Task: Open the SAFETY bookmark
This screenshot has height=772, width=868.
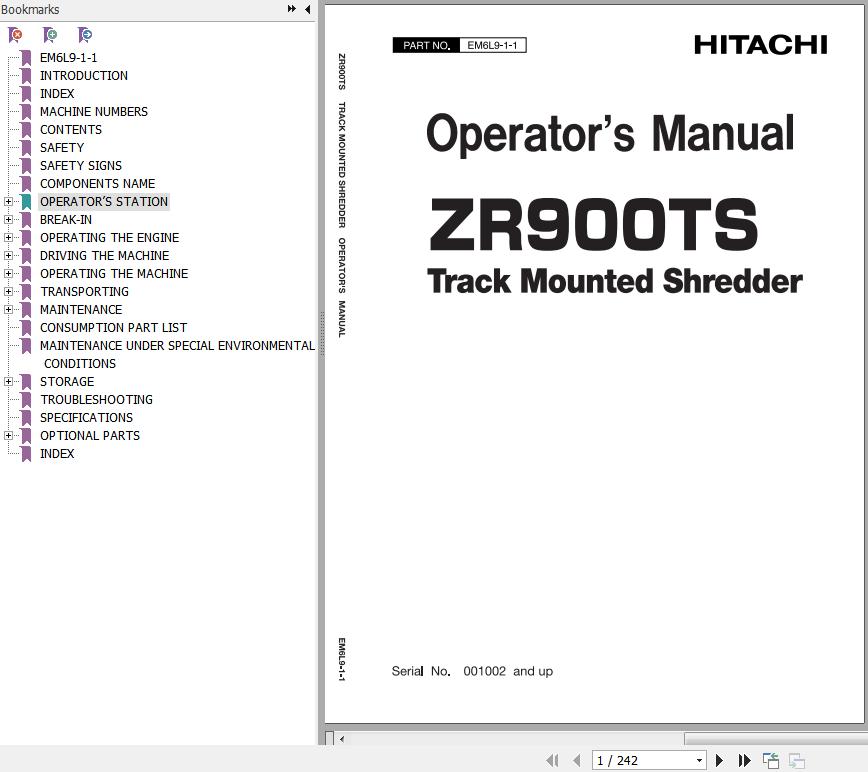Action: coord(62,148)
